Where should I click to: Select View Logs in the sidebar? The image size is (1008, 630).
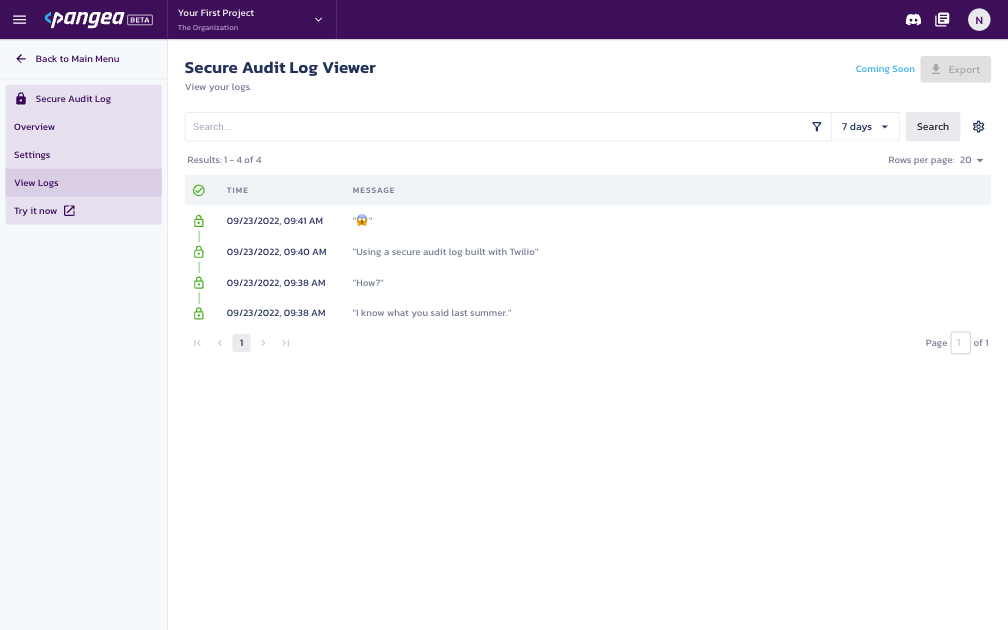[84, 183]
